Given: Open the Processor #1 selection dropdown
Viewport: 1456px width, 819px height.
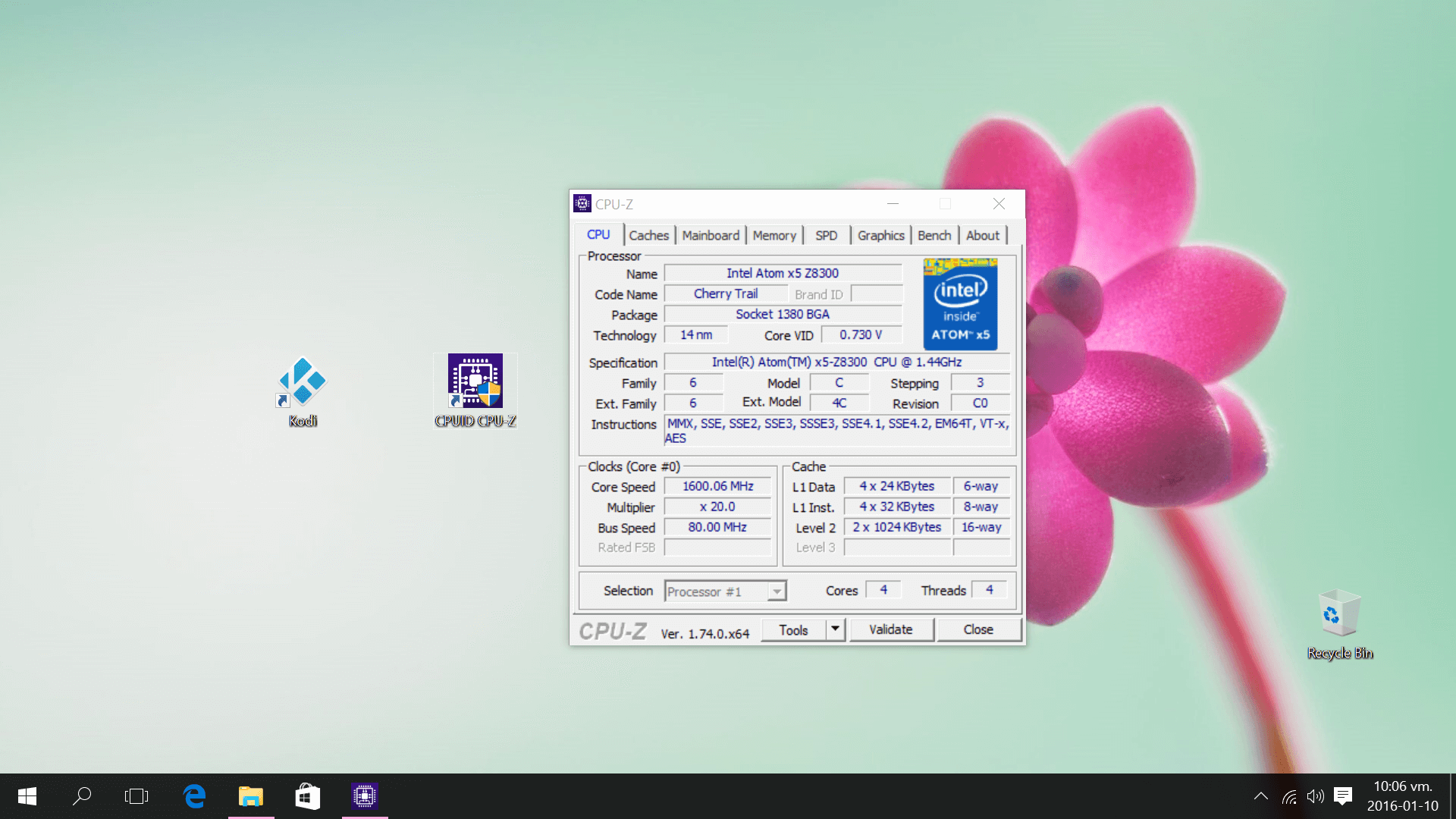Looking at the screenshot, I should (x=726, y=591).
